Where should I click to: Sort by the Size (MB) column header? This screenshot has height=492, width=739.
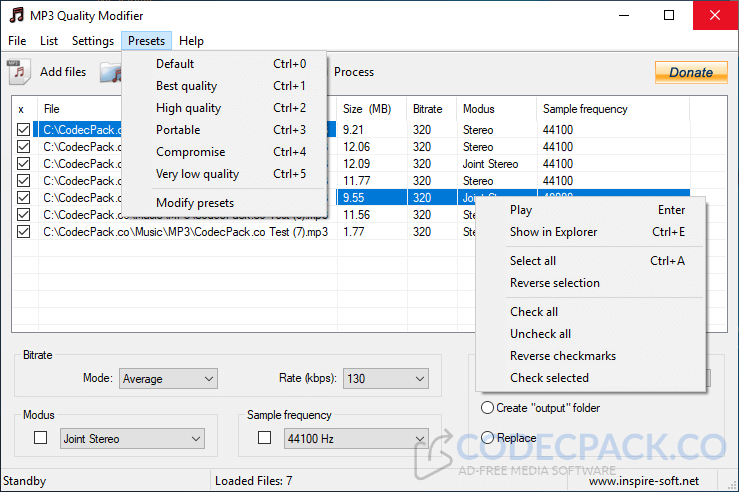[x=372, y=109]
